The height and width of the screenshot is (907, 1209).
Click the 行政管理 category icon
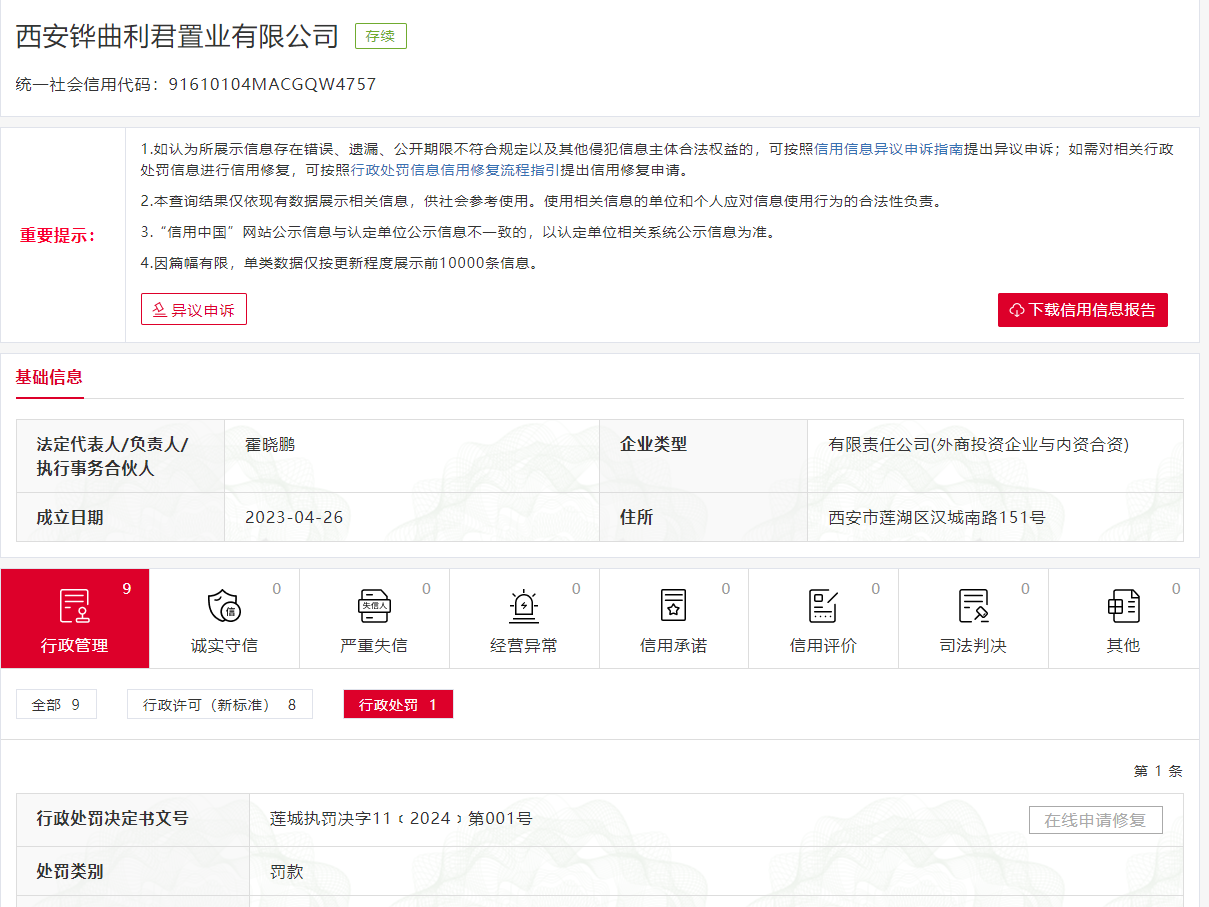pyautogui.click(x=75, y=606)
